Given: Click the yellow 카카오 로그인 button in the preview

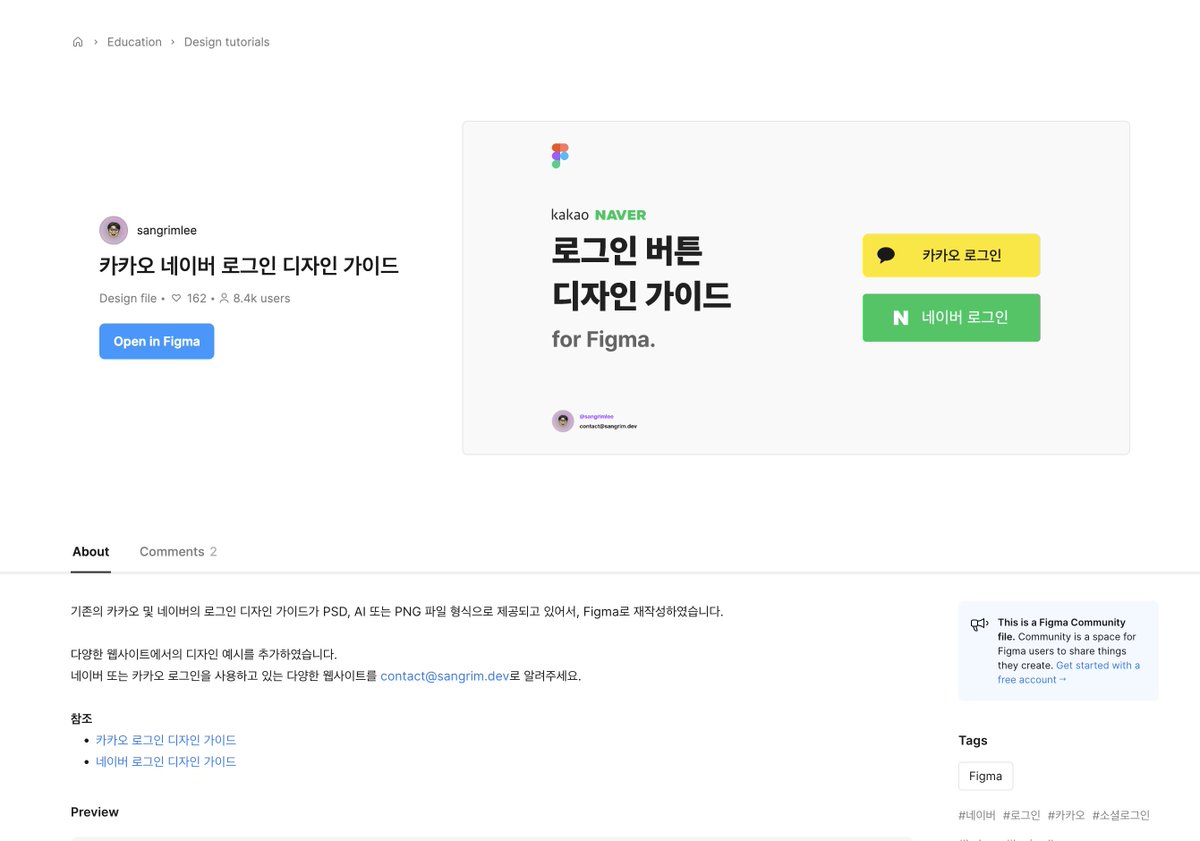Looking at the screenshot, I should (x=951, y=255).
